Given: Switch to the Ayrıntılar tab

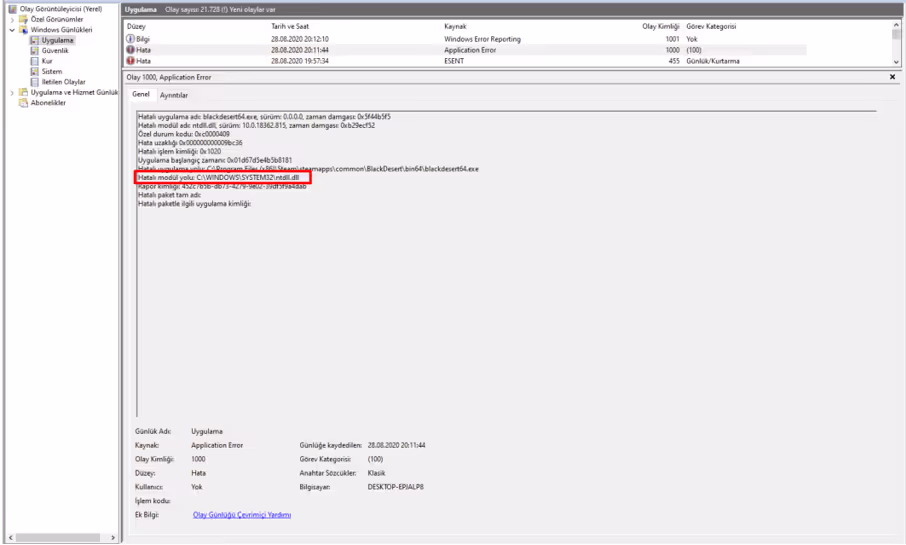Looking at the screenshot, I should coord(174,95).
